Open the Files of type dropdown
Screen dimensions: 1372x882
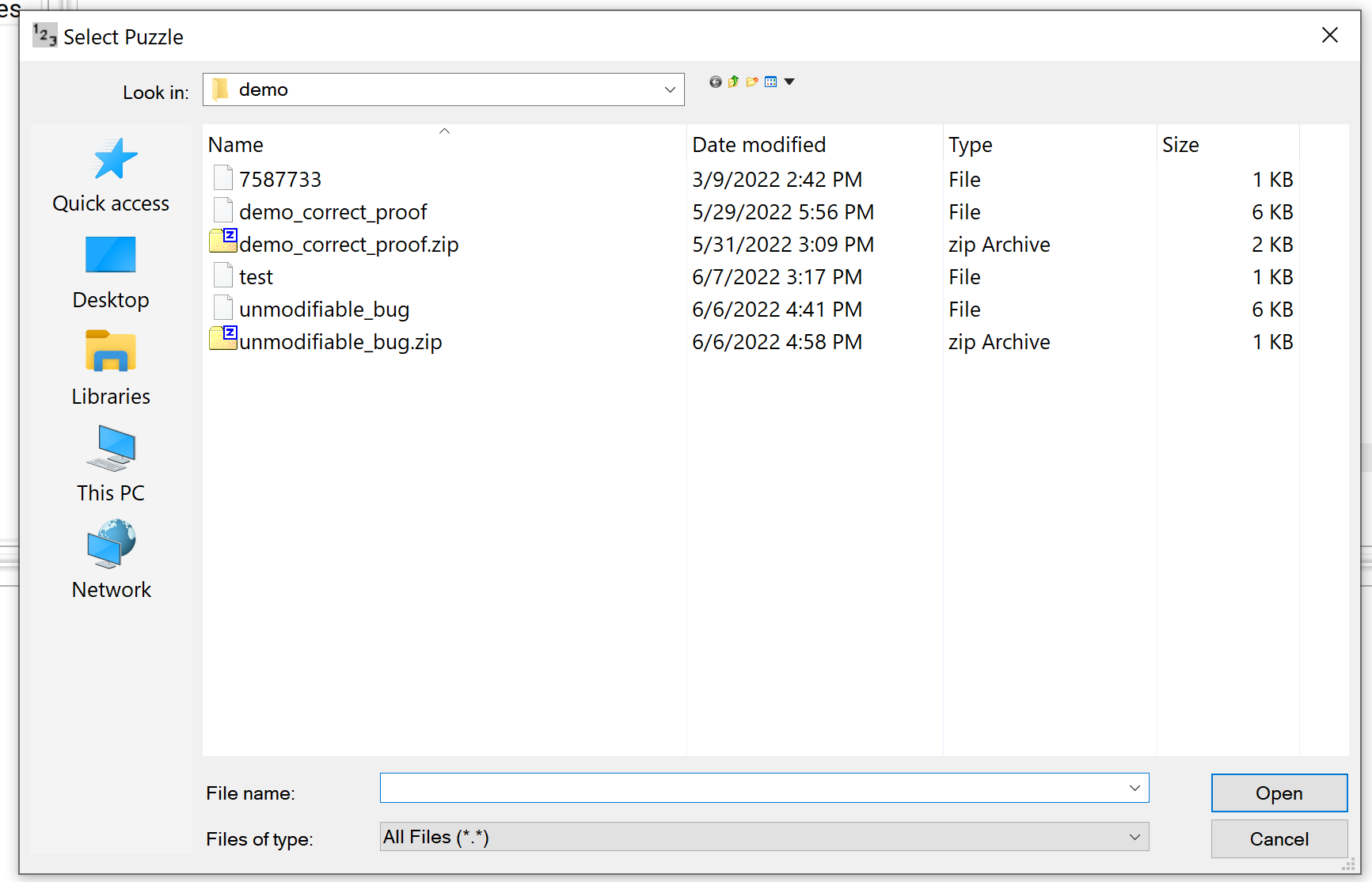click(x=1135, y=837)
